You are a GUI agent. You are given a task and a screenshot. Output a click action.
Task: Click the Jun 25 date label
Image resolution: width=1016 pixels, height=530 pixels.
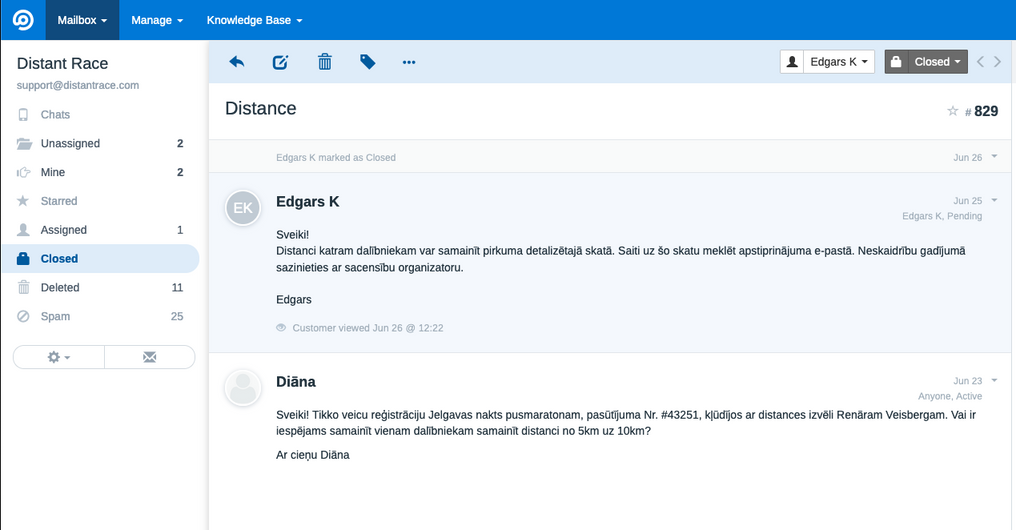967,201
